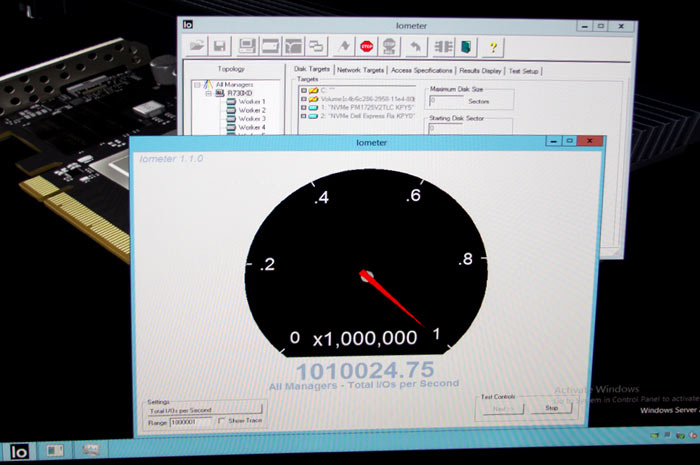Viewport: 700px width, 465px height.
Task: Start new network worker toolbar icon
Action: [x=293, y=46]
